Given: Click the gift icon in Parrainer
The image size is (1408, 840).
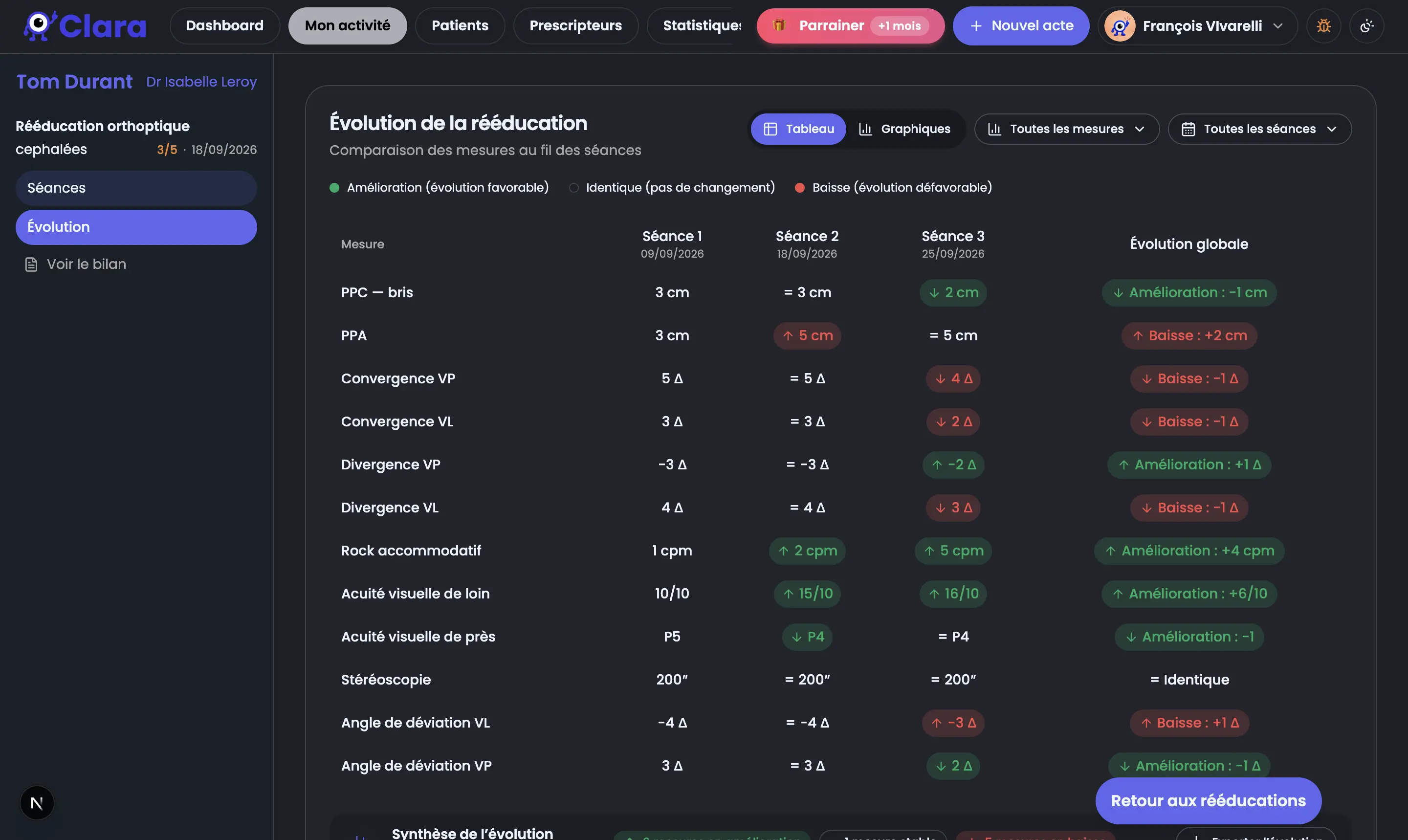Looking at the screenshot, I should [779, 25].
